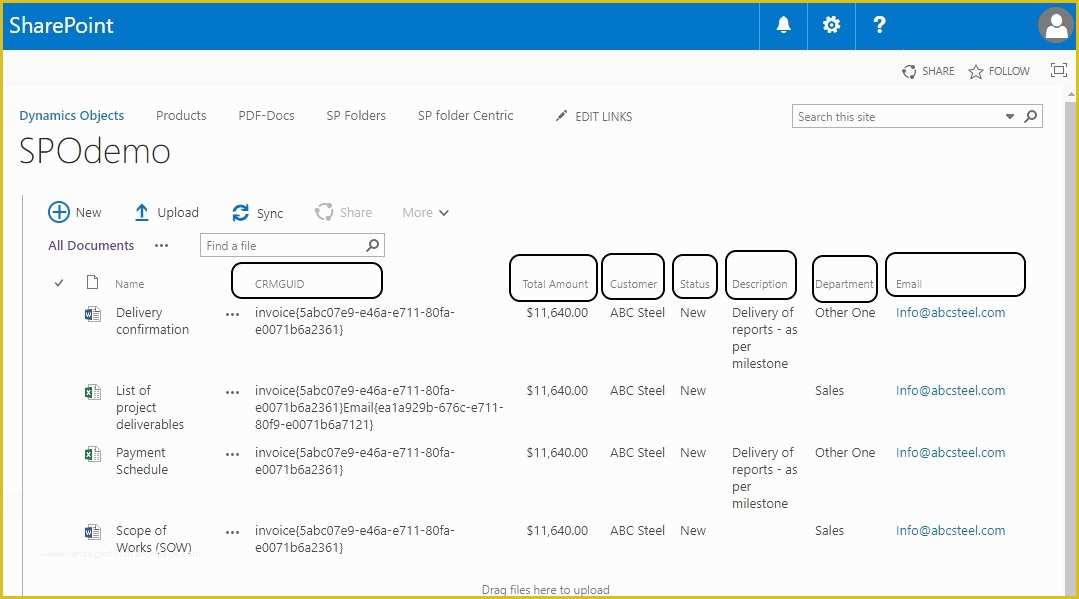The width and height of the screenshot is (1079, 599).
Task: Open the notifications bell icon
Action: (783, 25)
